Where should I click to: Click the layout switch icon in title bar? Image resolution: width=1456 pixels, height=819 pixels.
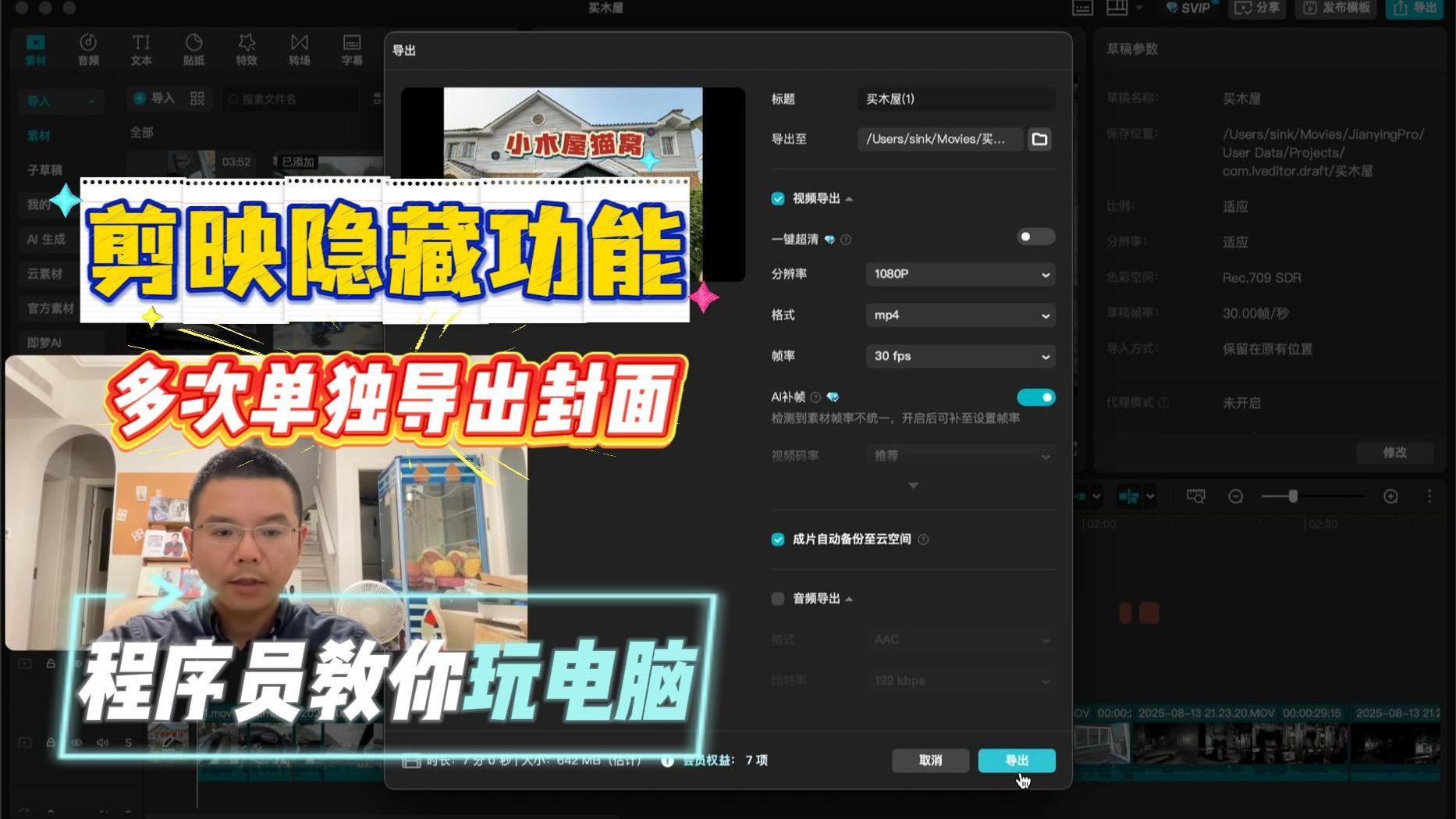[x=1117, y=8]
